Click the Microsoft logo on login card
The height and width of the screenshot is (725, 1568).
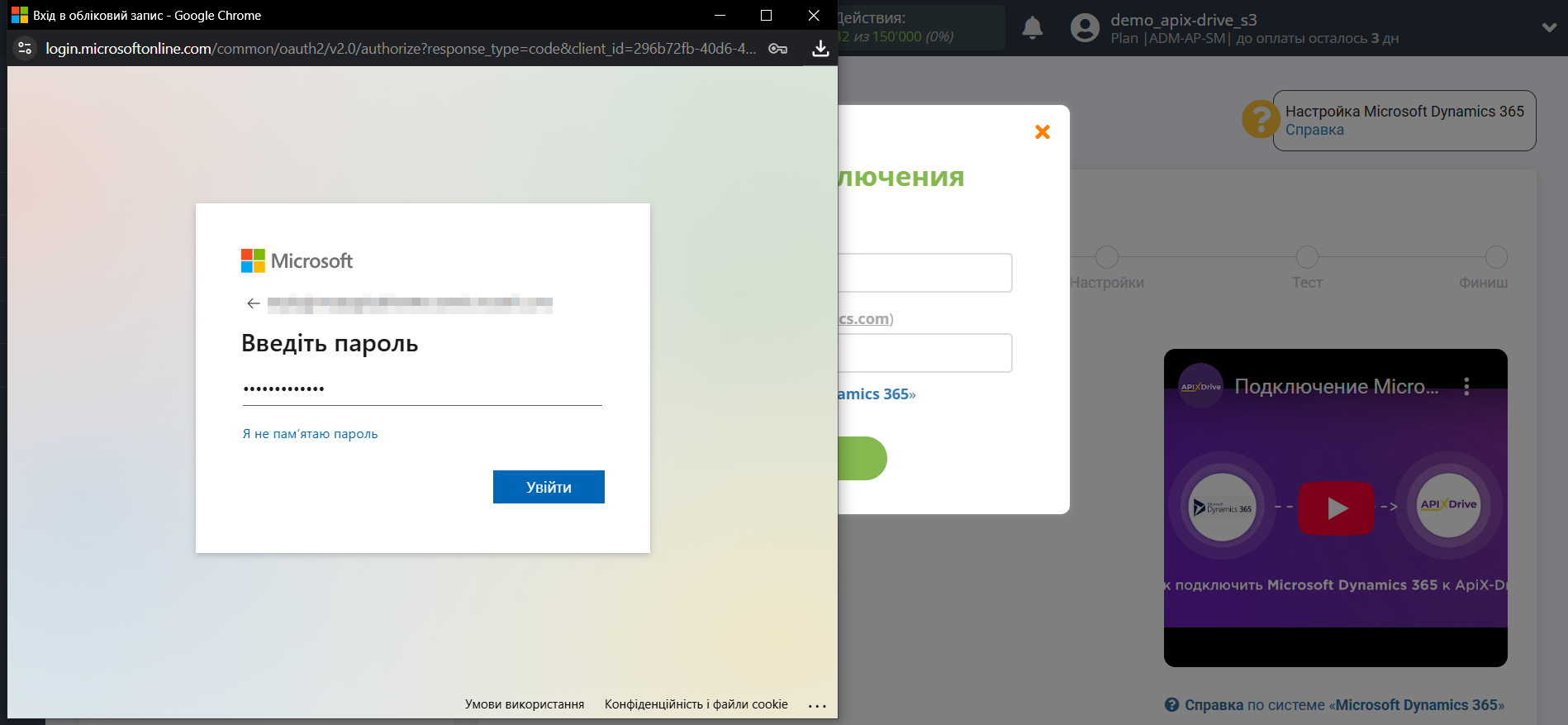pyautogui.click(x=297, y=260)
